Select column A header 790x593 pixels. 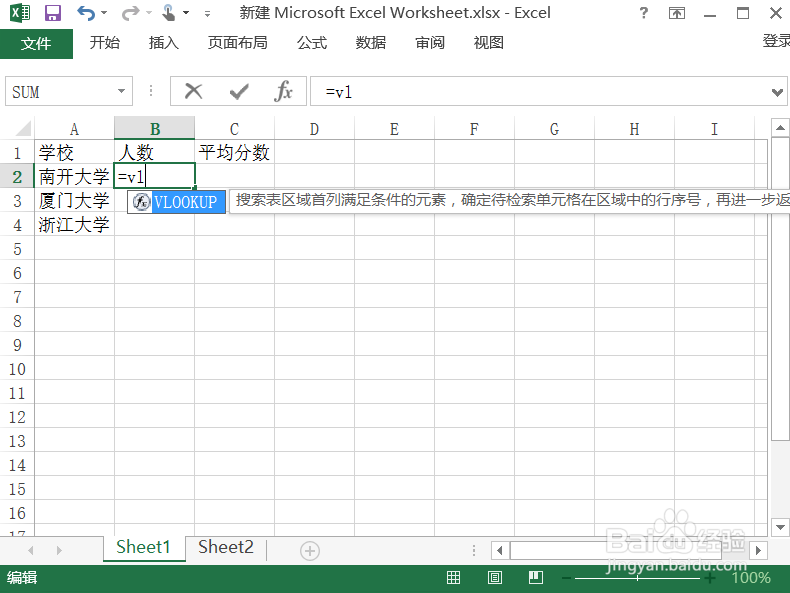point(75,129)
